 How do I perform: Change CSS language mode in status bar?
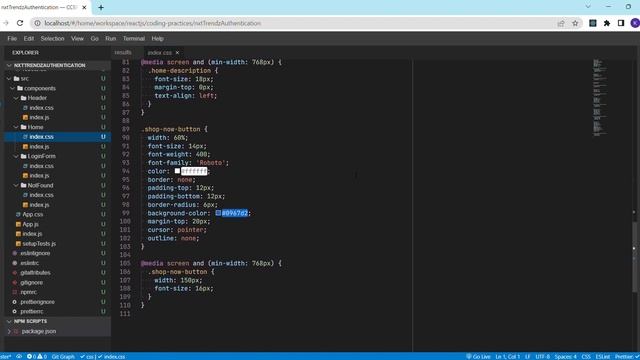(586, 357)
